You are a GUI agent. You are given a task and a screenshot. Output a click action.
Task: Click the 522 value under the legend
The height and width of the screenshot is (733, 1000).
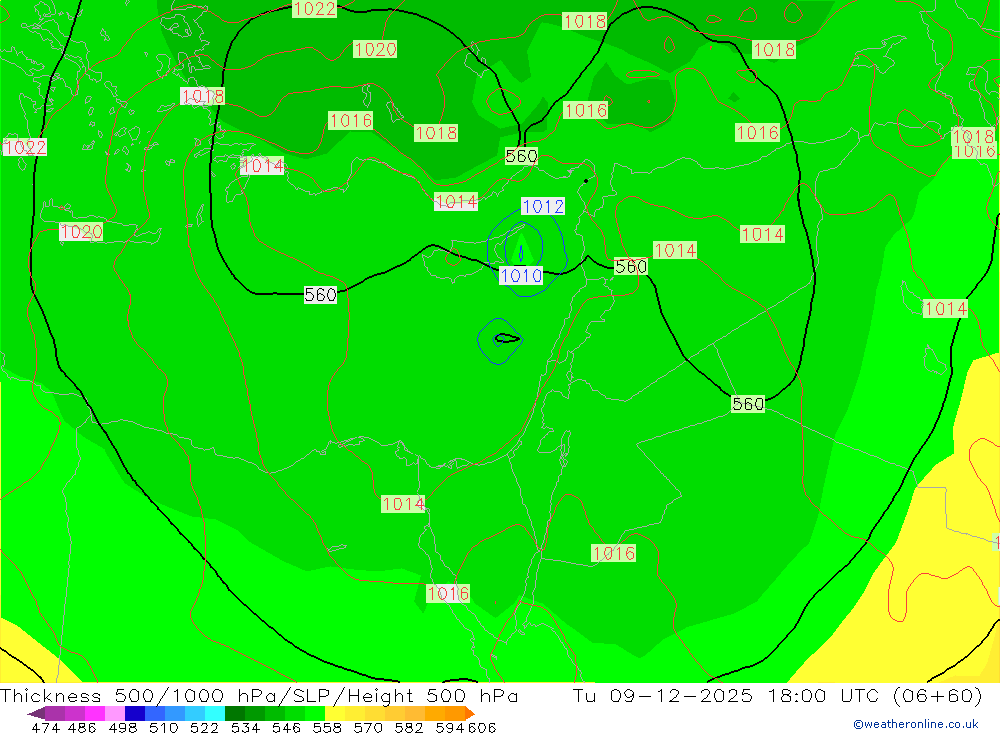[x=203, y=727]
